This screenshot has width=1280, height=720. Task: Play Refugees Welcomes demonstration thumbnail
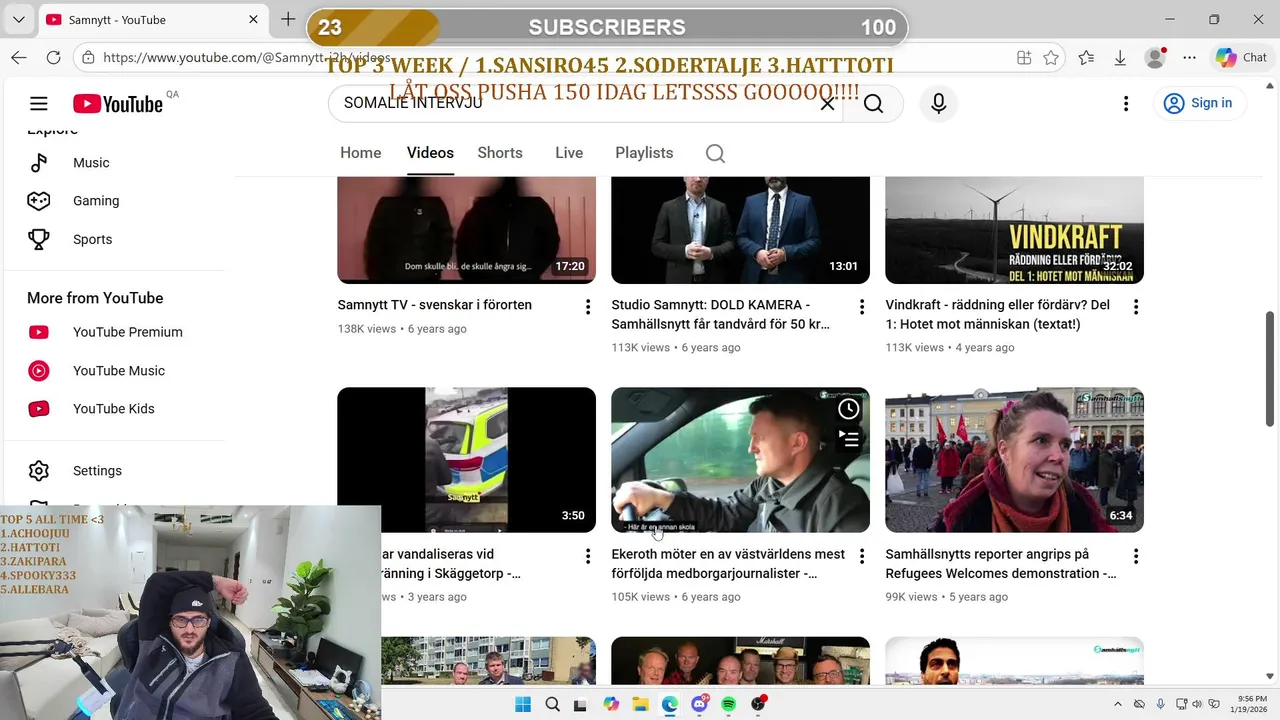(1014, 460)
